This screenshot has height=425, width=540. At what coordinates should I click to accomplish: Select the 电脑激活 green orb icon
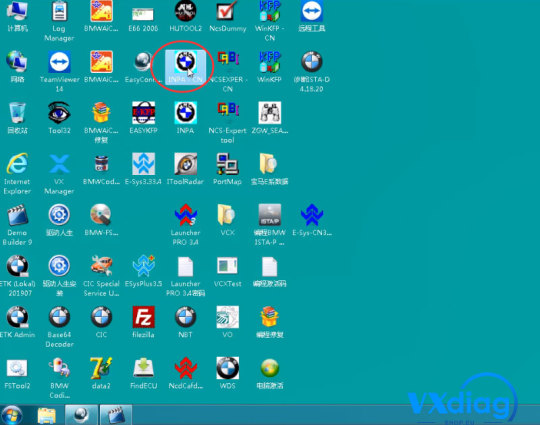click(x=270, y=373)
